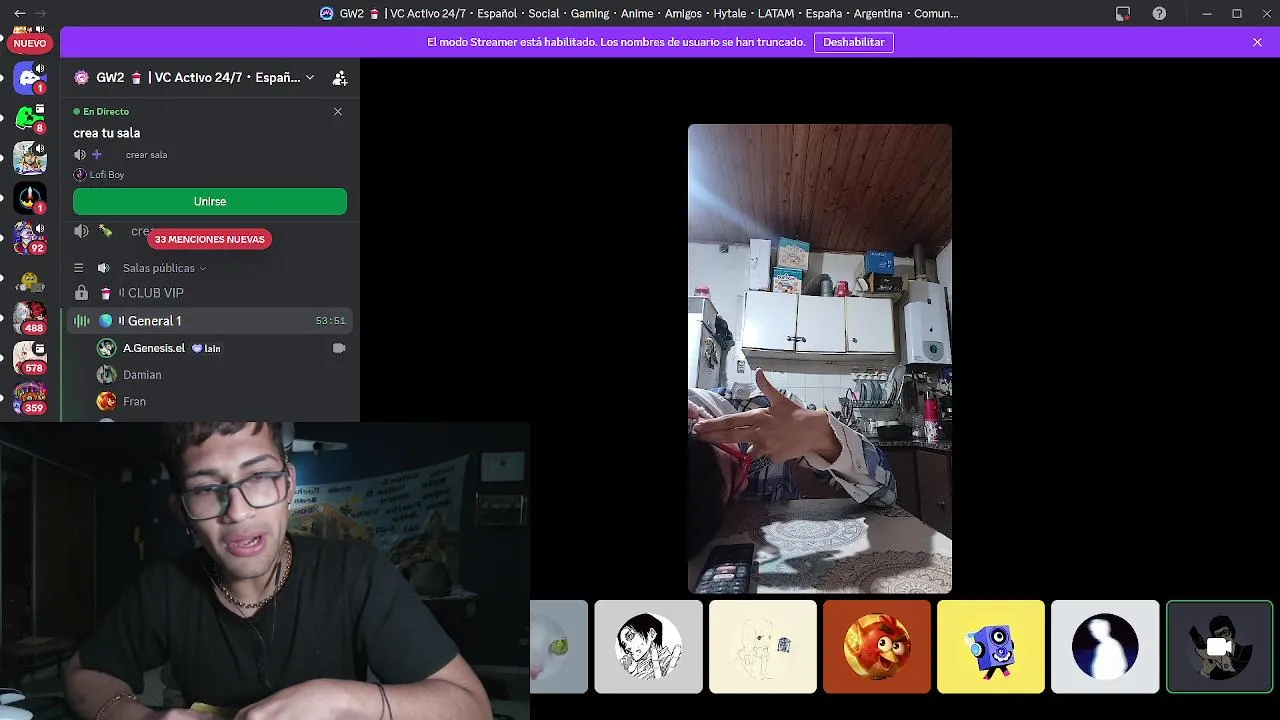
Task: Close the En Directo card
Action: [x=338, y=111]
